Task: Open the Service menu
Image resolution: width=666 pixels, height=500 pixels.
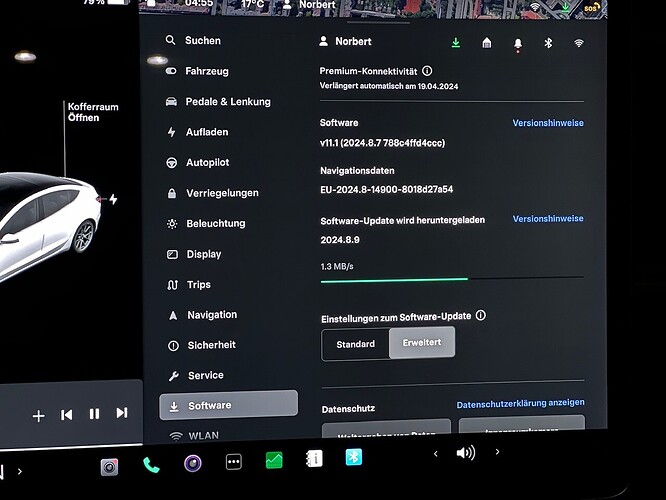Action: [x=196, y=376]
